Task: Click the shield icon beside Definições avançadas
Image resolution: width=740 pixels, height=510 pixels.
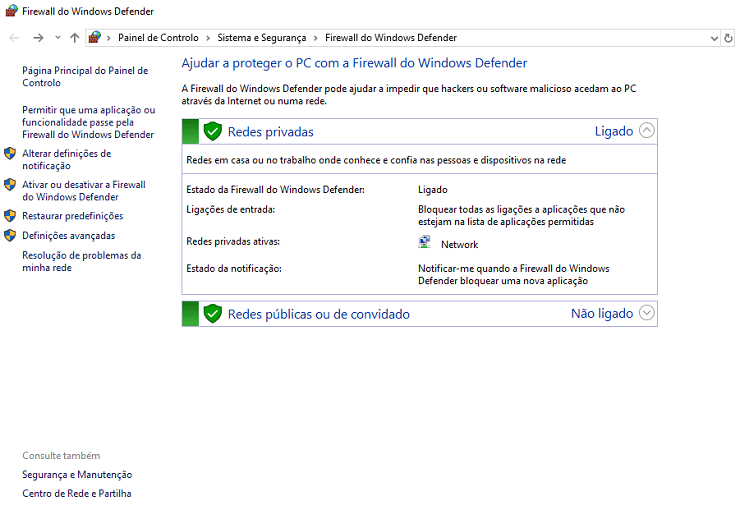Action: (10, 235)
